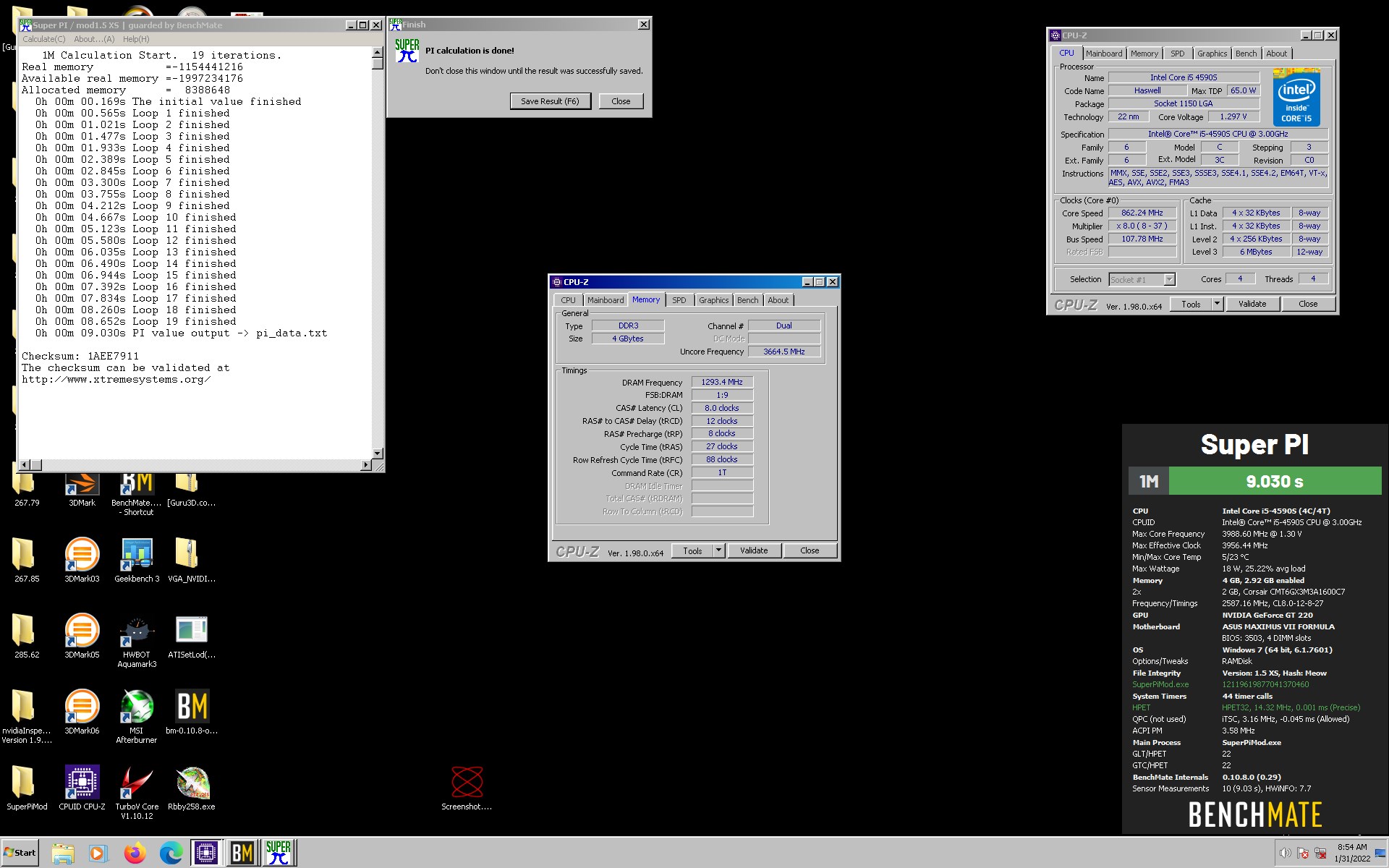Viewport: 1389px width, 868px height.
Task: Click Validate in center CPU-Z window
Action: (754, 550)
